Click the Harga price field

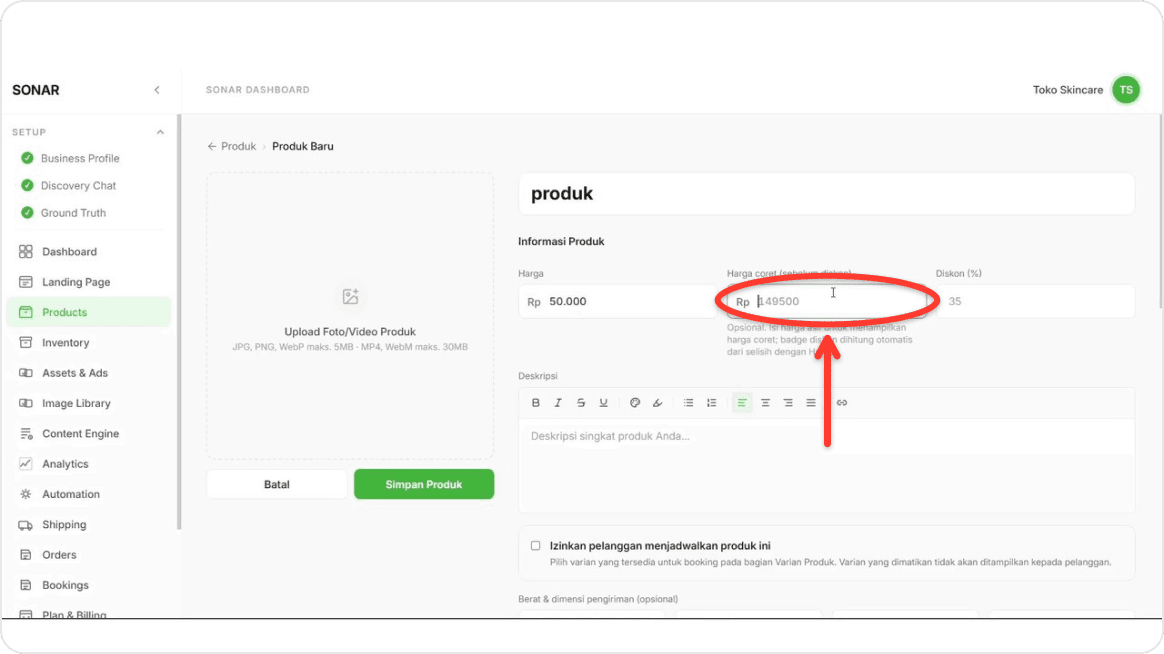(618, 301)
